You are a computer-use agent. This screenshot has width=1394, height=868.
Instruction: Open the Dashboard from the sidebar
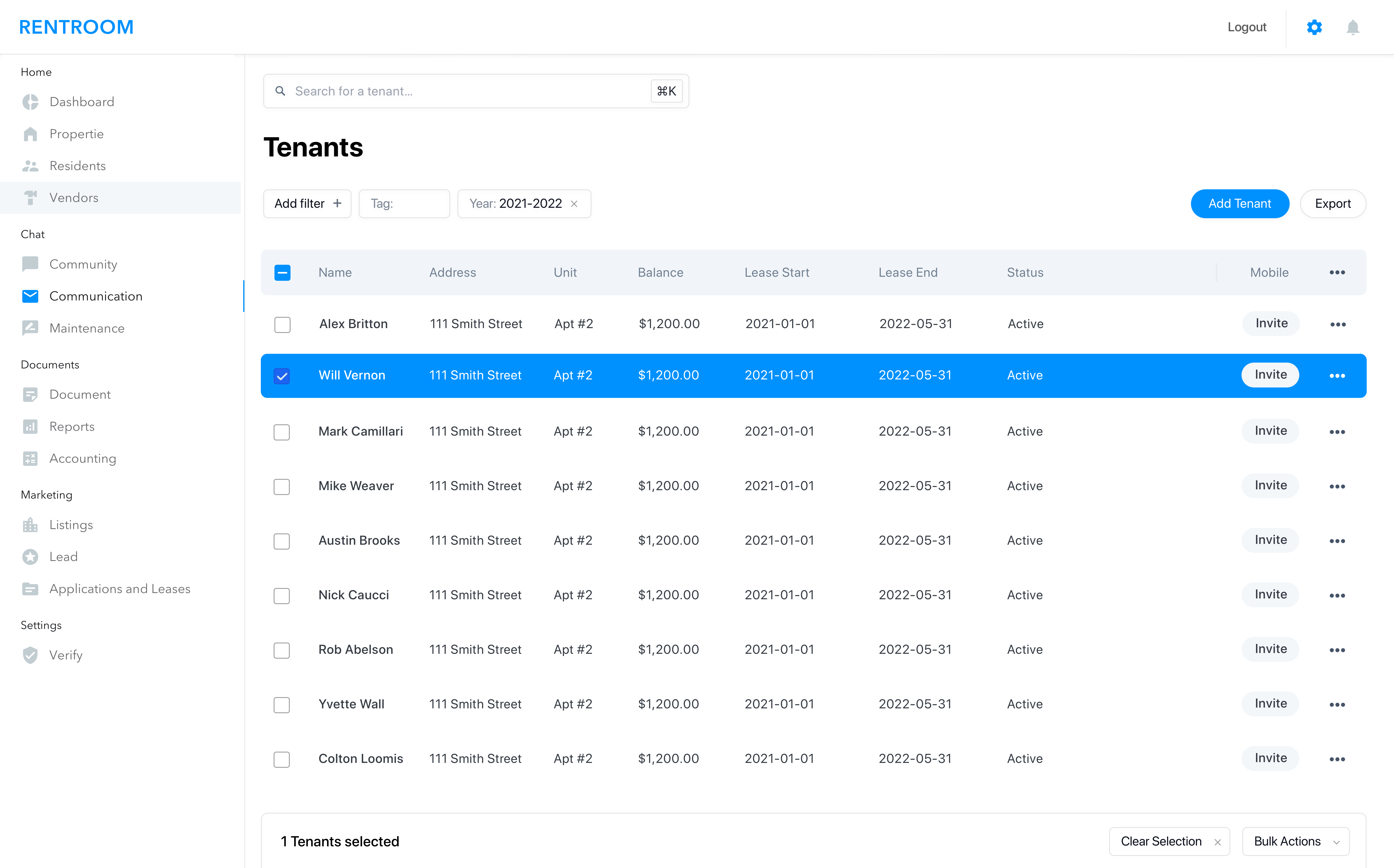point(81,102)
